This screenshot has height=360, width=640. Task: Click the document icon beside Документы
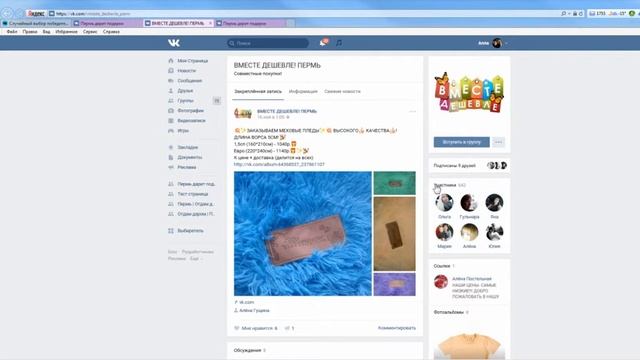(x=171, y=157)
